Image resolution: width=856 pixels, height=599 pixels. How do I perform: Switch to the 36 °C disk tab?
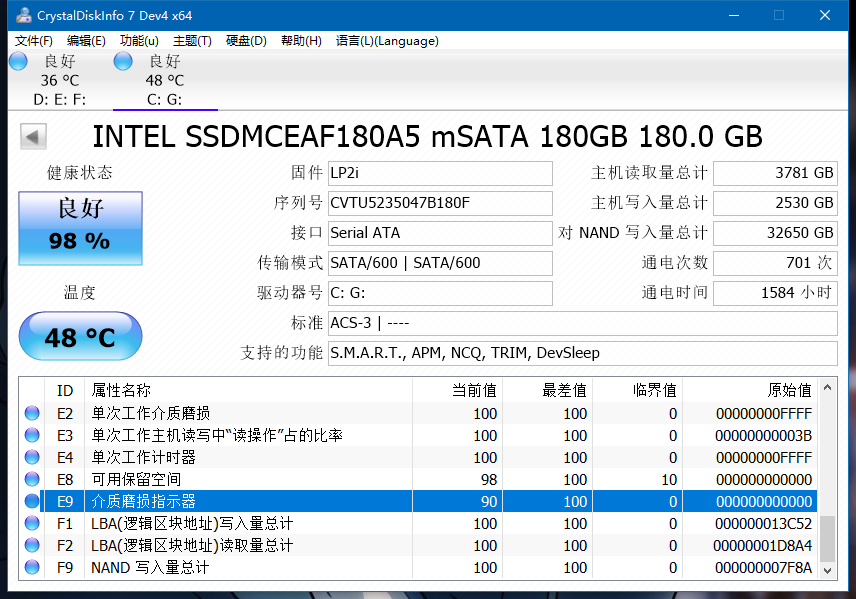[x=60, y=80]
